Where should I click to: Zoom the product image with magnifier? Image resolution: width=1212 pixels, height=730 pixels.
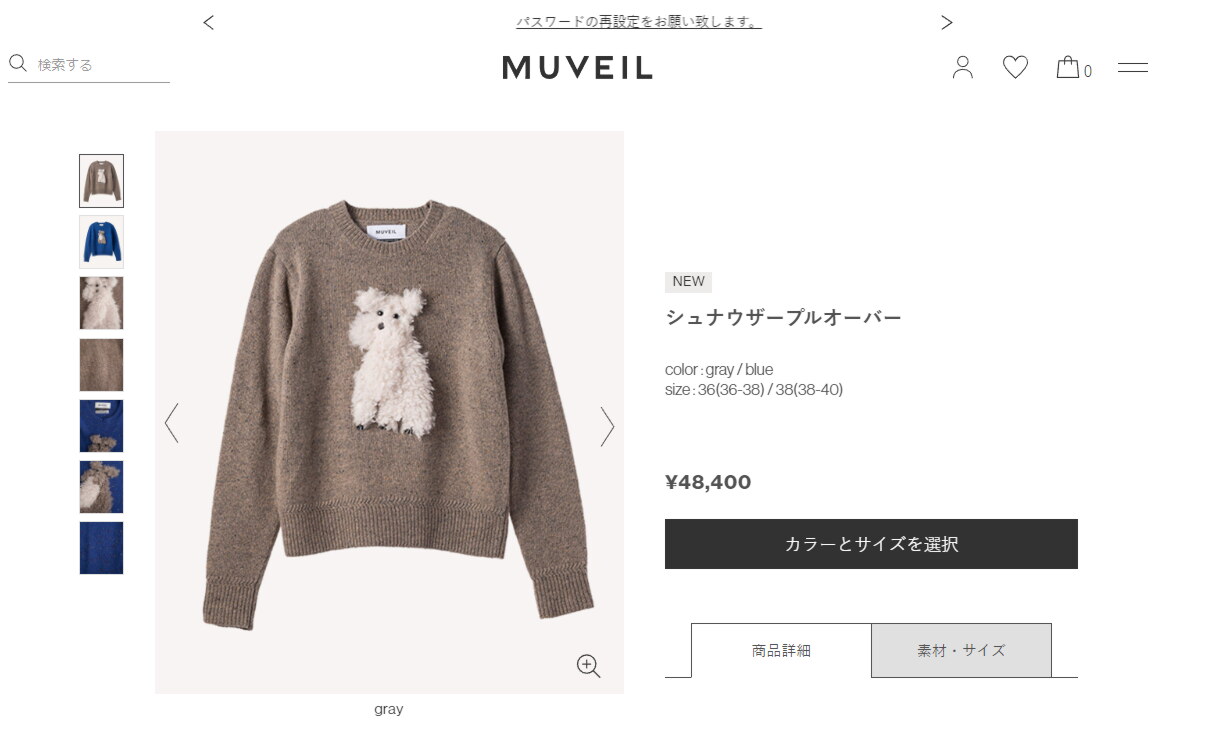(x=588, y=666)
